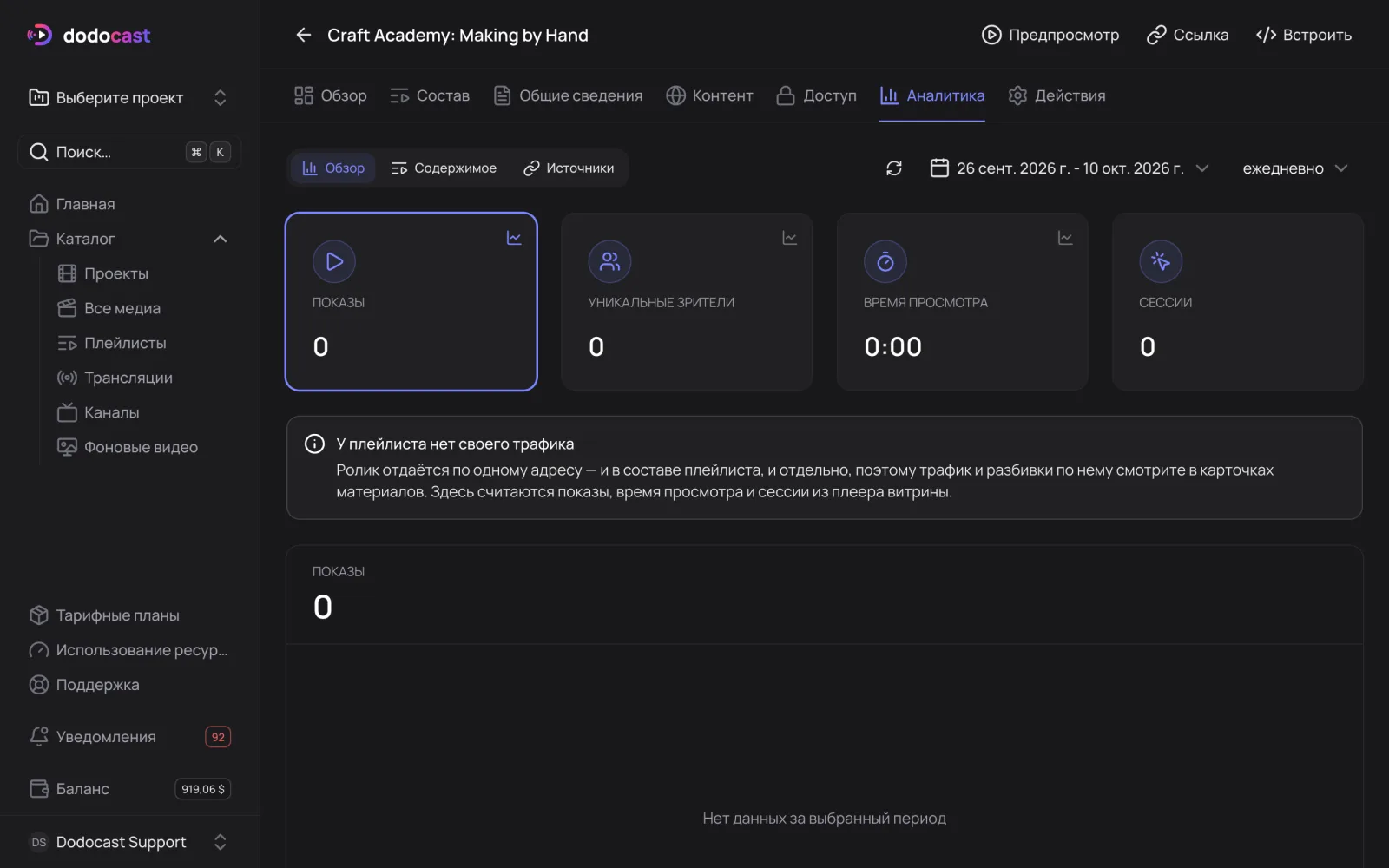The height and width of the screenshot is (868, 1389).
Task: Click the back arrow next to playlist title
Action: point(303,35)
